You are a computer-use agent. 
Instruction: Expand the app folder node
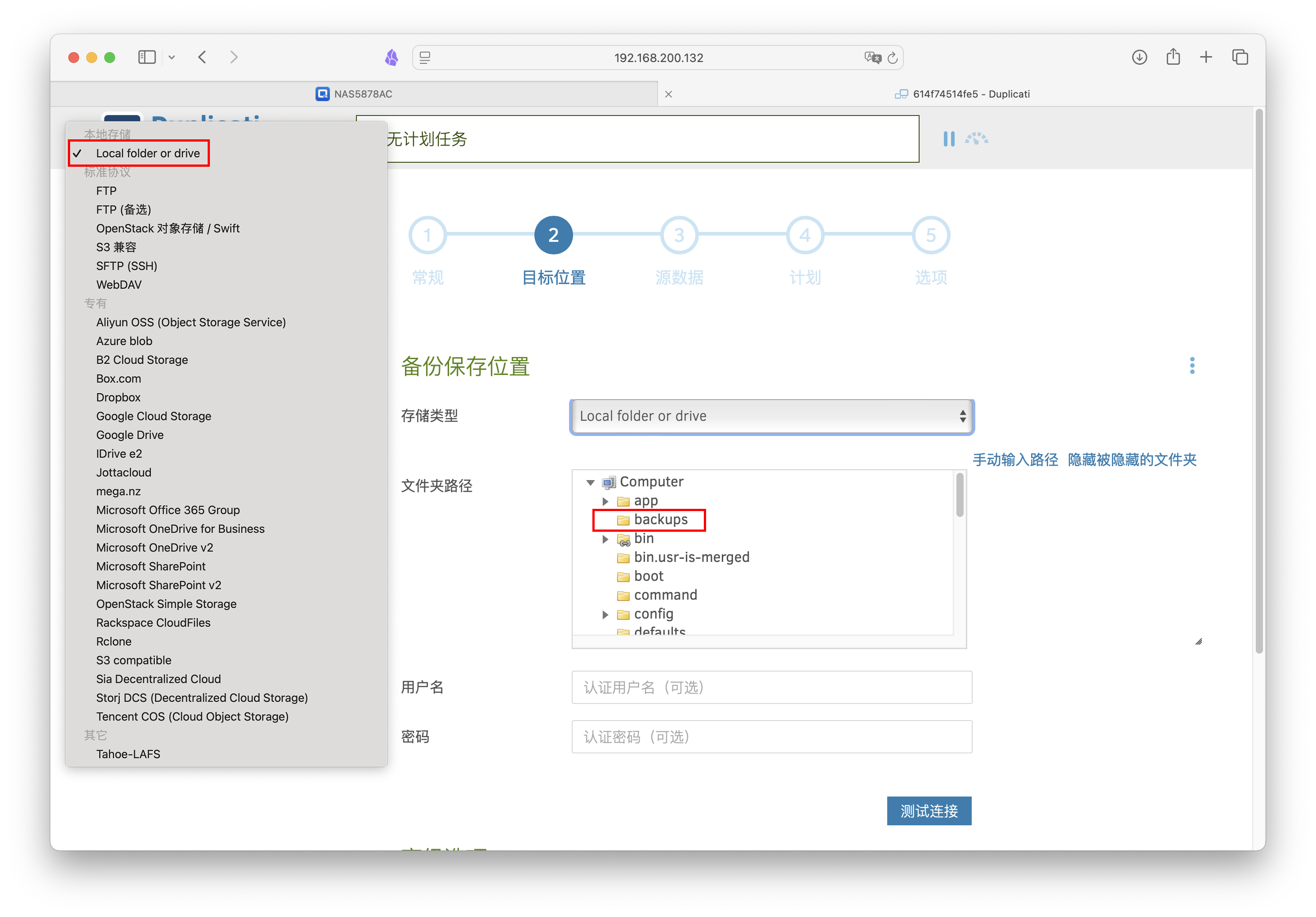[x=605, y=502]
